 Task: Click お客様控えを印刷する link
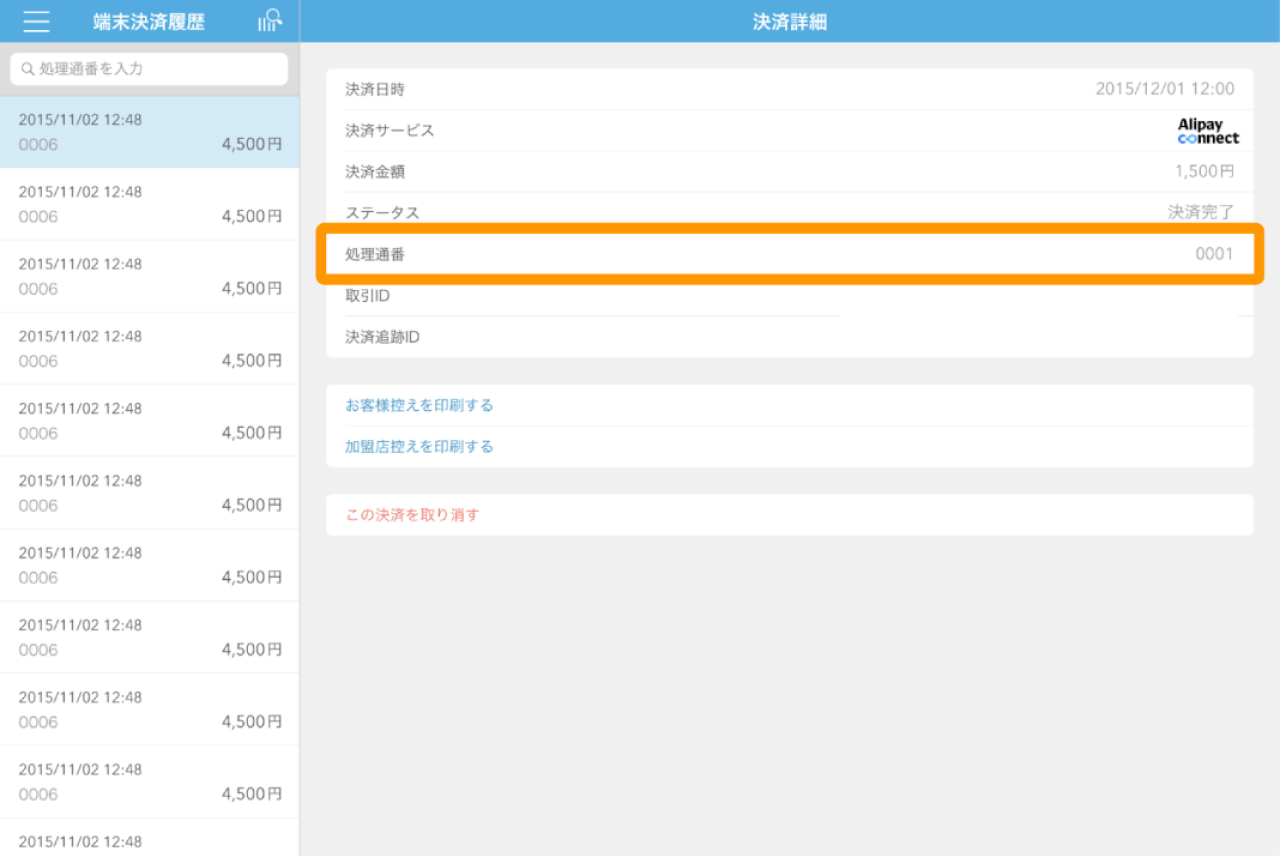coord(419,405)
